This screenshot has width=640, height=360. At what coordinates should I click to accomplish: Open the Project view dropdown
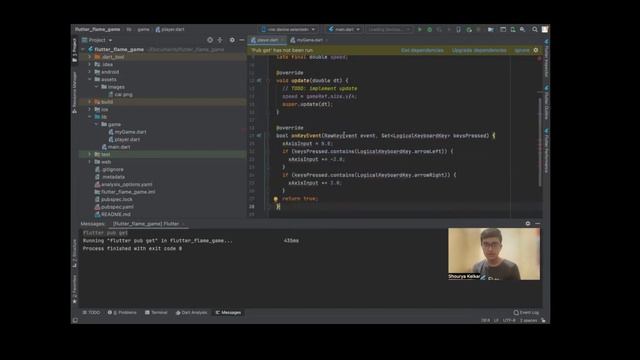(97, 40)
